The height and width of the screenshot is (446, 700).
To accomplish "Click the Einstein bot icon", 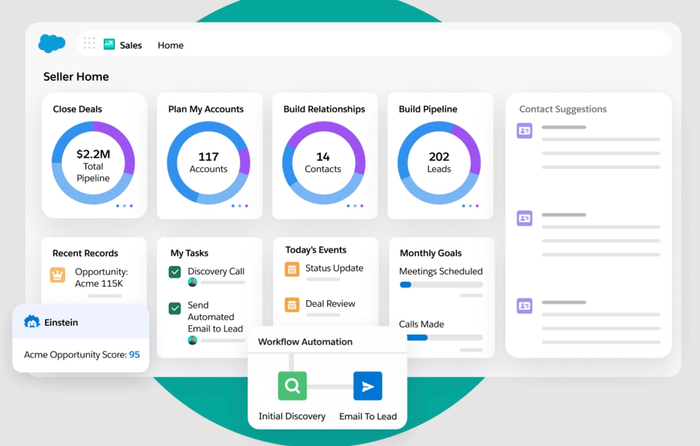I will click(x=32, y=321).
